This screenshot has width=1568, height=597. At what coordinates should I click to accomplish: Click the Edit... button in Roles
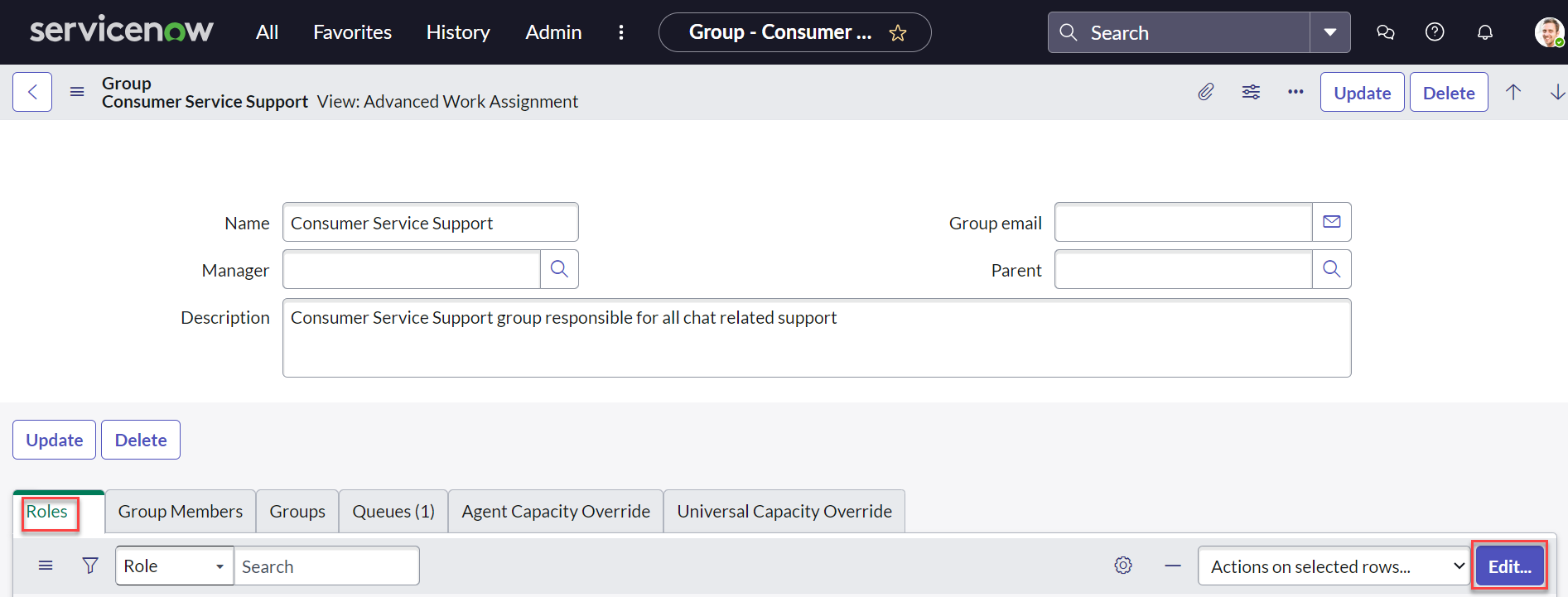[x=1508, y=566]
